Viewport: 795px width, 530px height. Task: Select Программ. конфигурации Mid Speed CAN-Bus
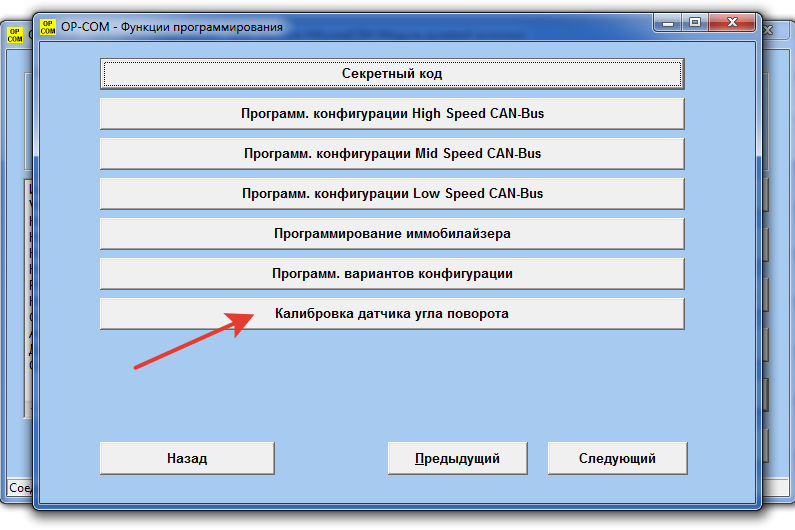[x=392, y=154]
